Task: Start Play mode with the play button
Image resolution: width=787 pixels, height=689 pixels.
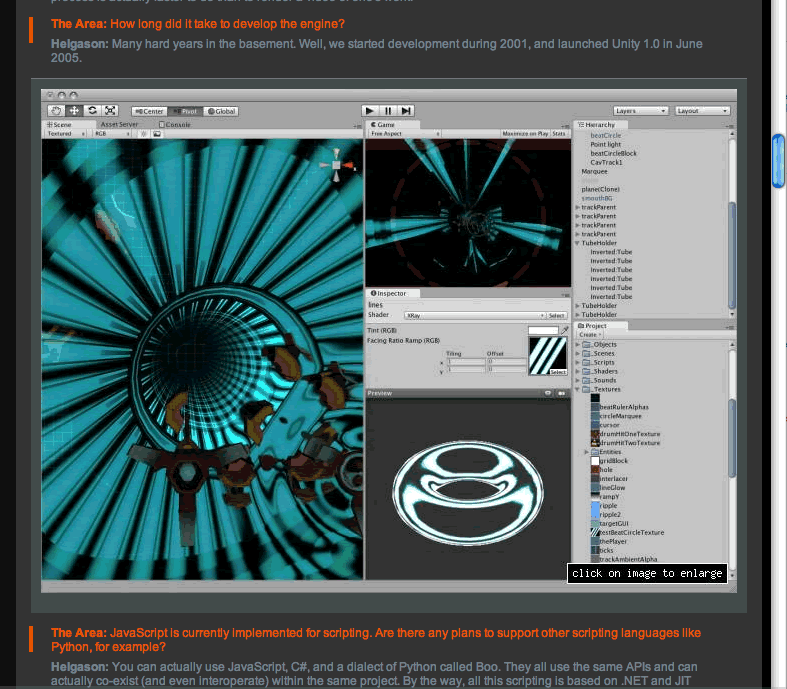Action: pyautogui.click(x=370, y=110)
